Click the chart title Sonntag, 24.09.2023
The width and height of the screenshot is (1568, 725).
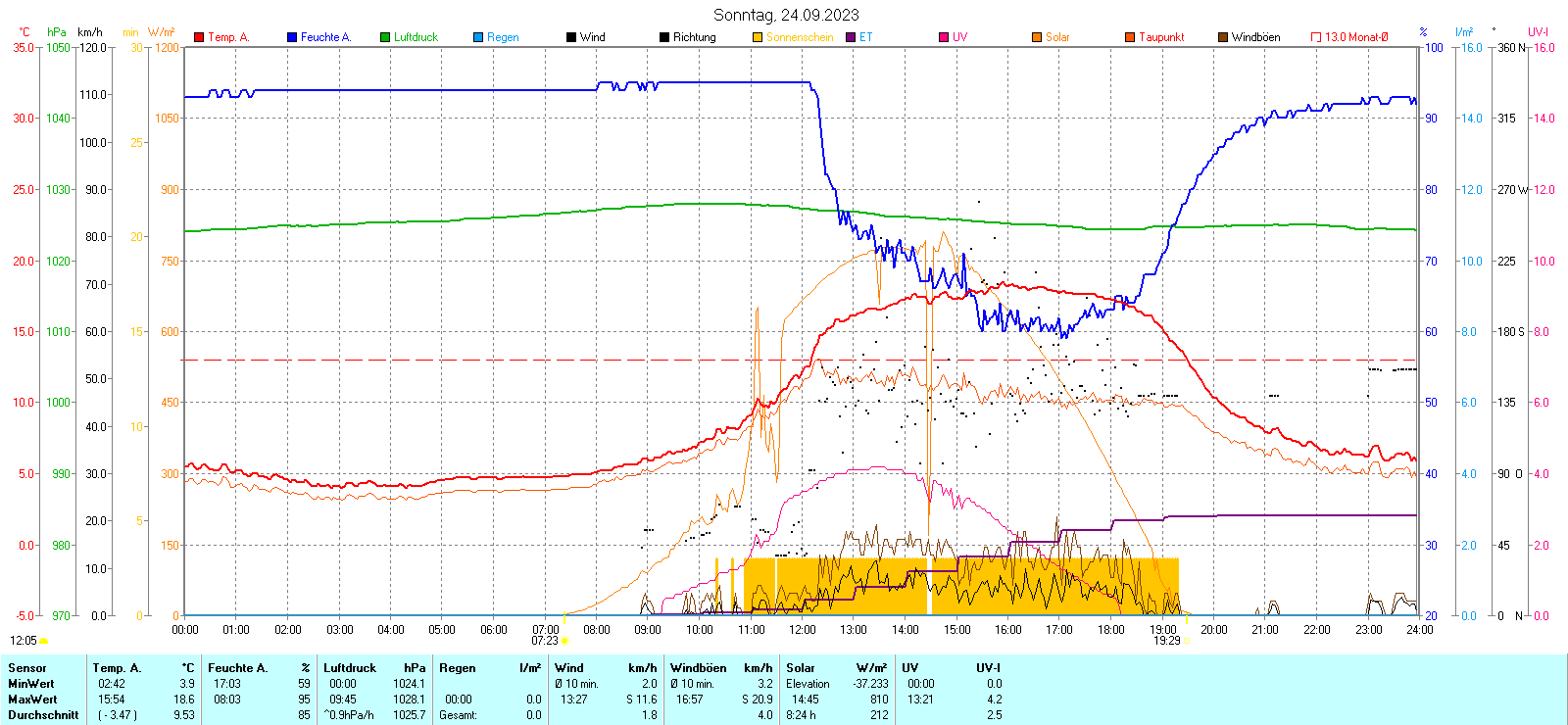point(786,15)
